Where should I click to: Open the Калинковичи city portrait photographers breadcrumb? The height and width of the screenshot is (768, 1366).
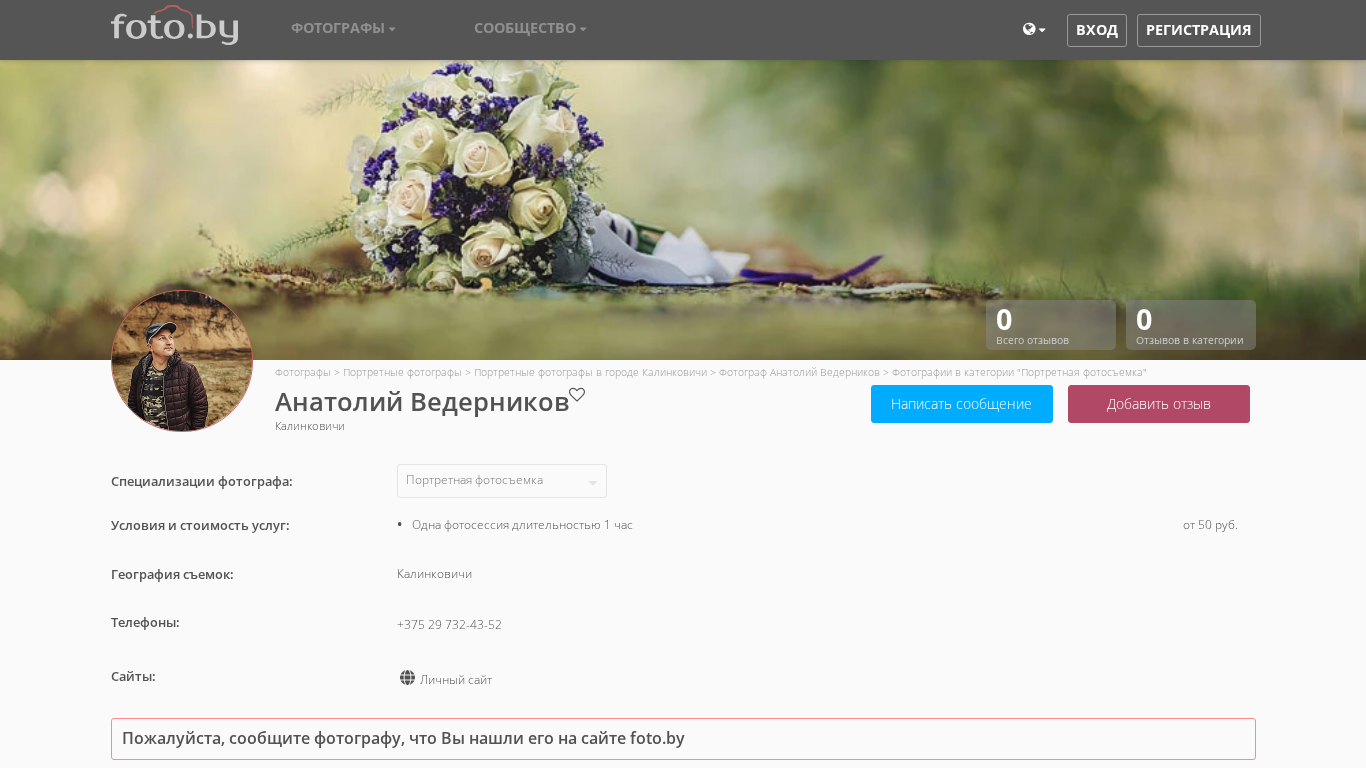click(590, 372)
